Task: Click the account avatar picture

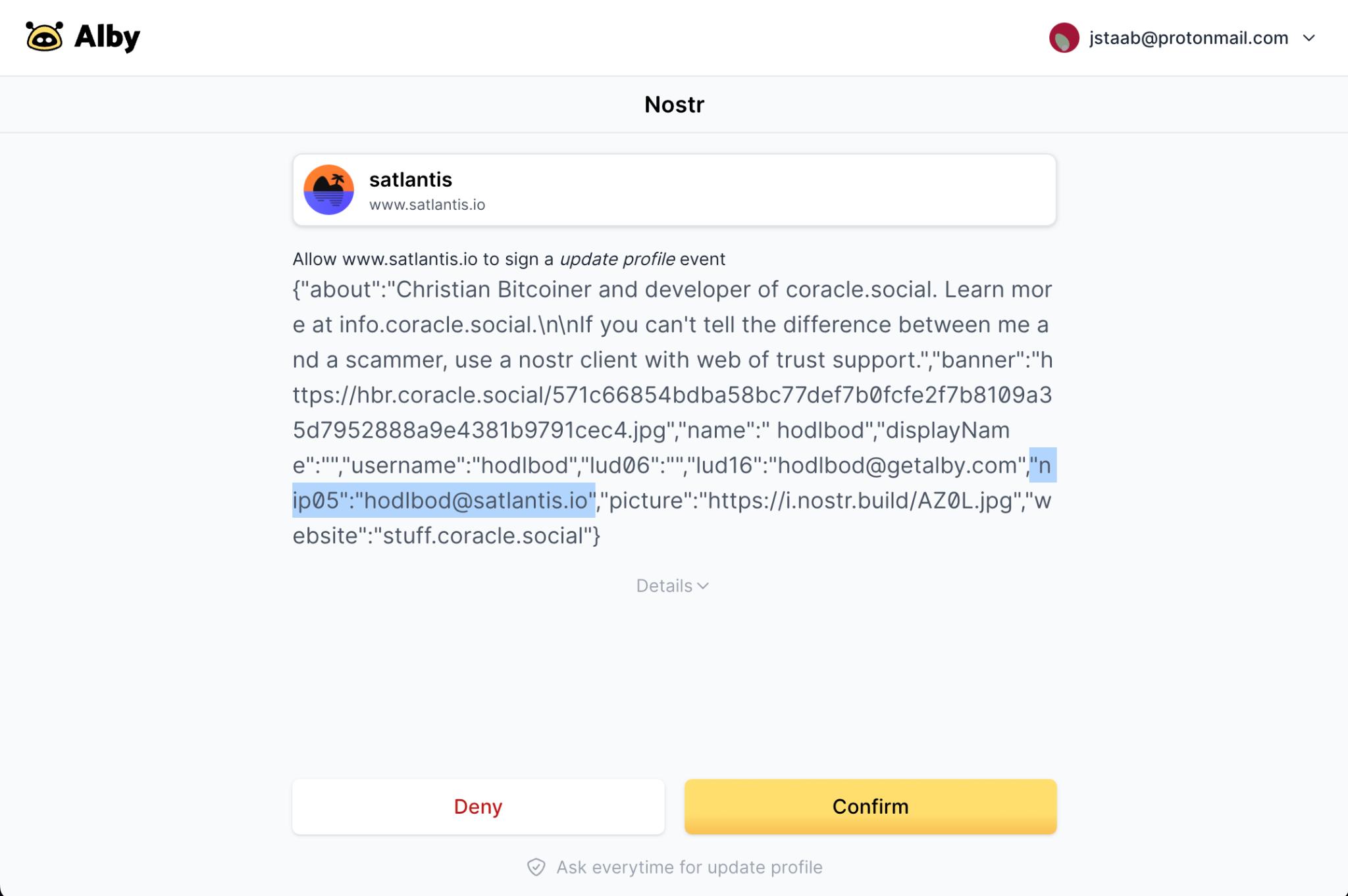Action: tap(1064, 38)
